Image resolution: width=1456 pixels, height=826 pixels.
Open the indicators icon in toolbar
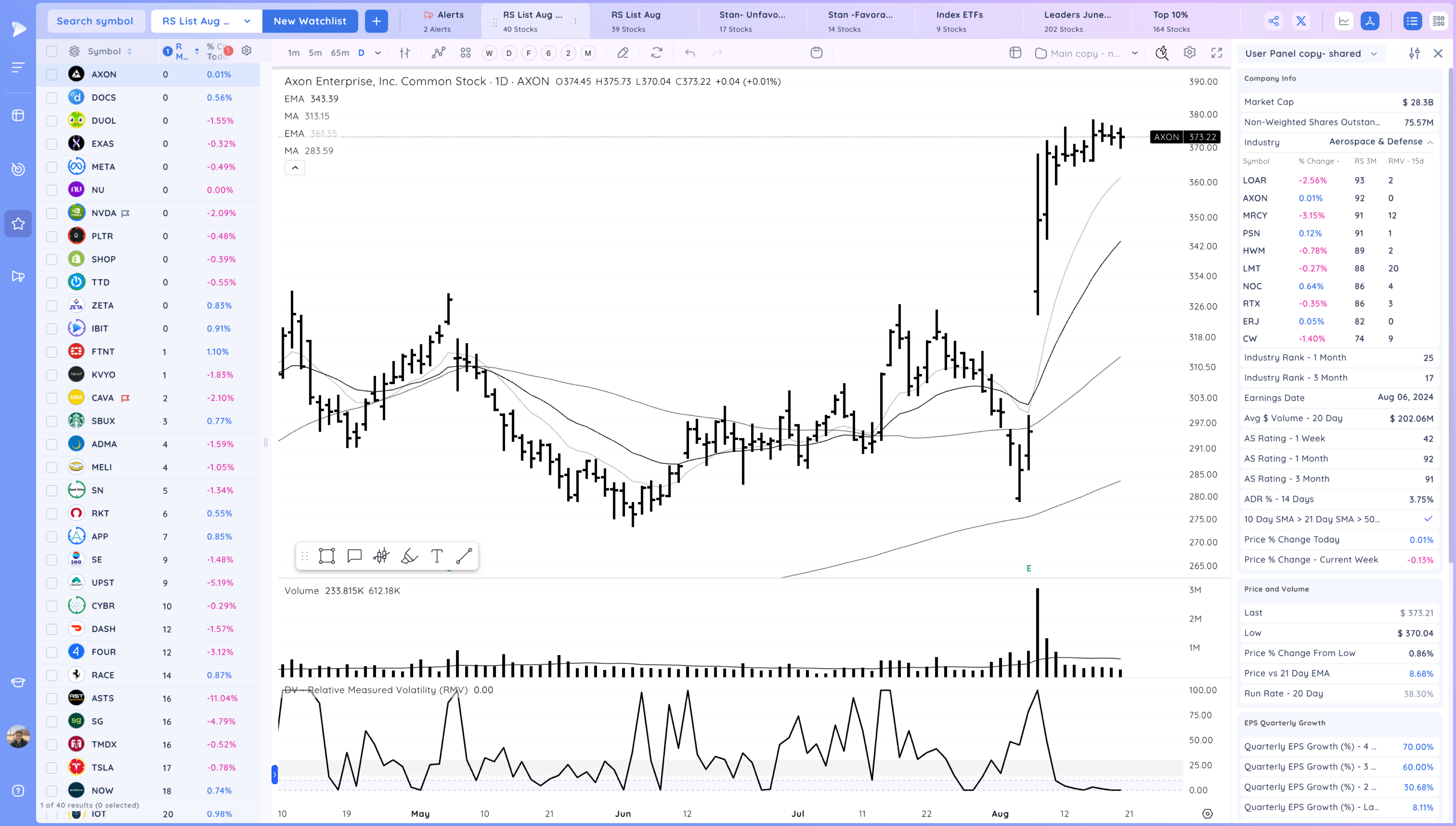(x=438, y=53)
